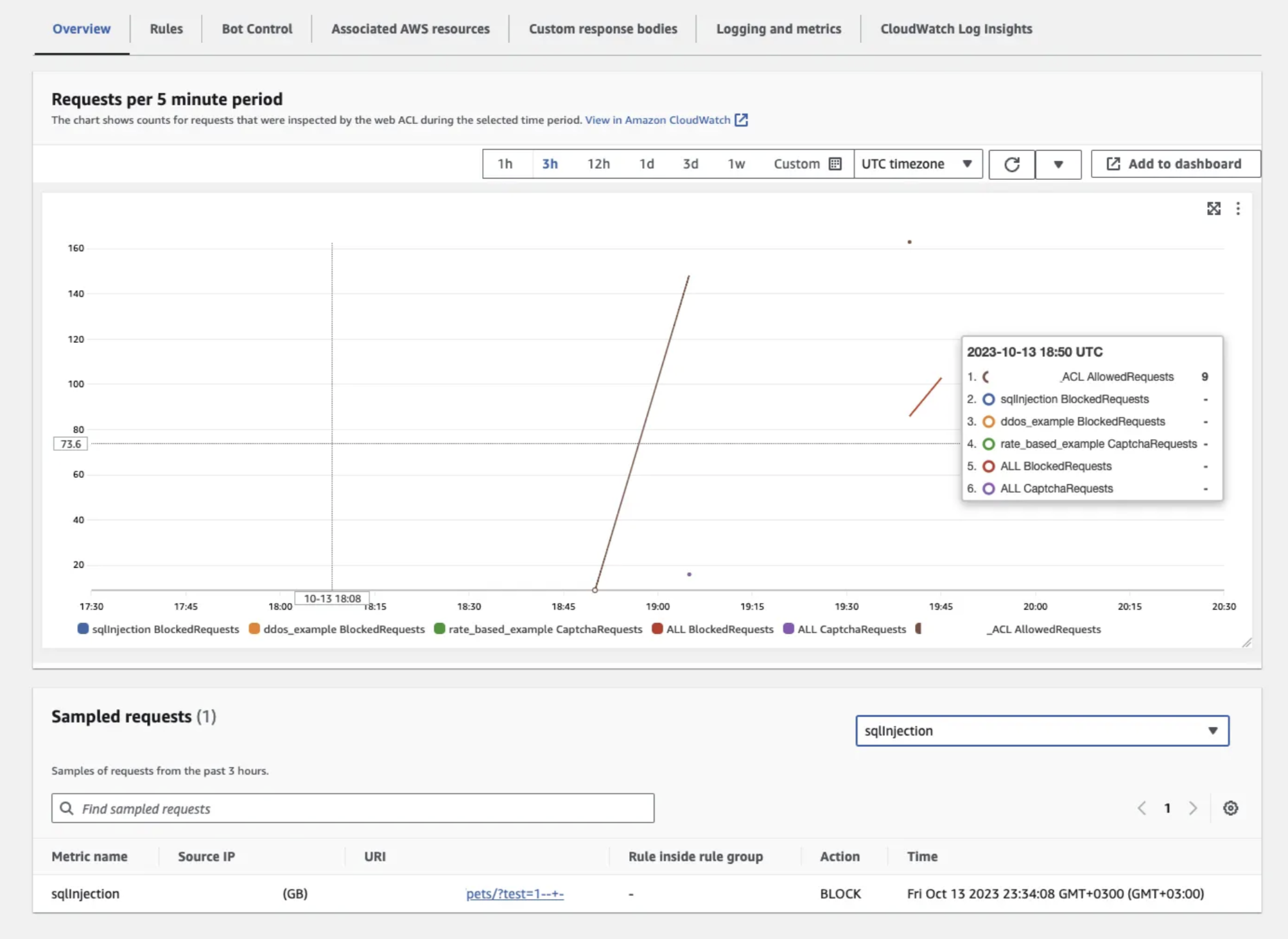Open the refresh interval dropdown arrow
The image size is (1288, 939).
[1058, 164]
